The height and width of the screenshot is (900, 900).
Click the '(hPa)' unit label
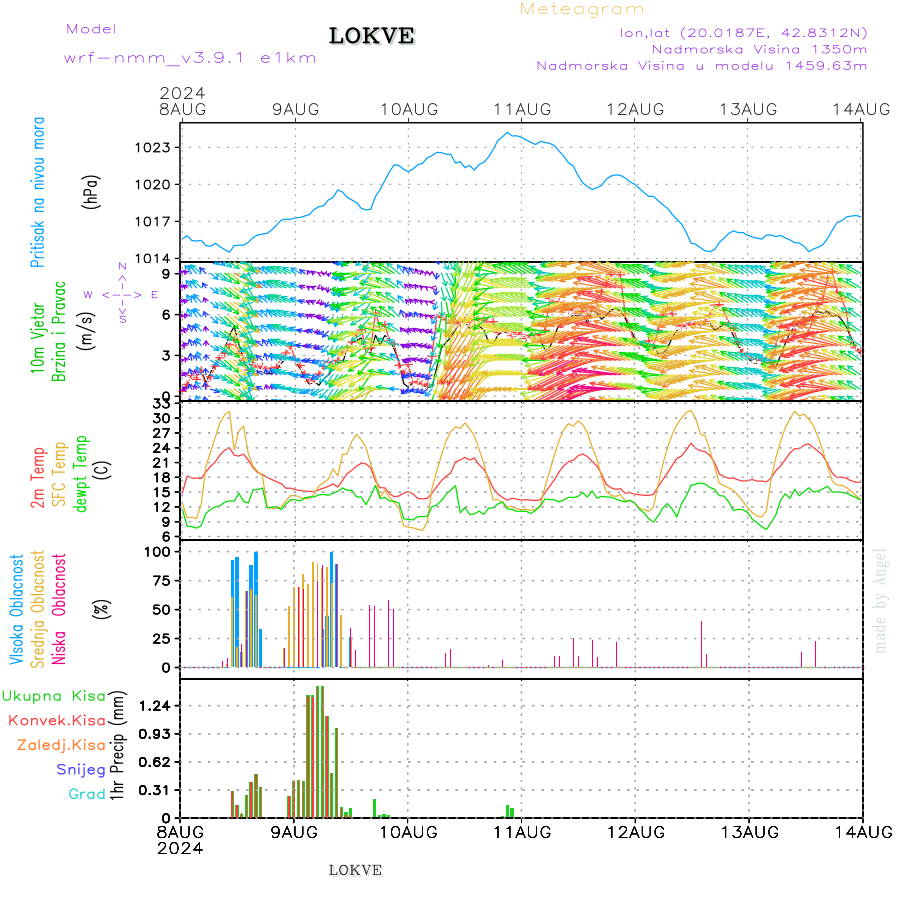(x=91, y=192)
